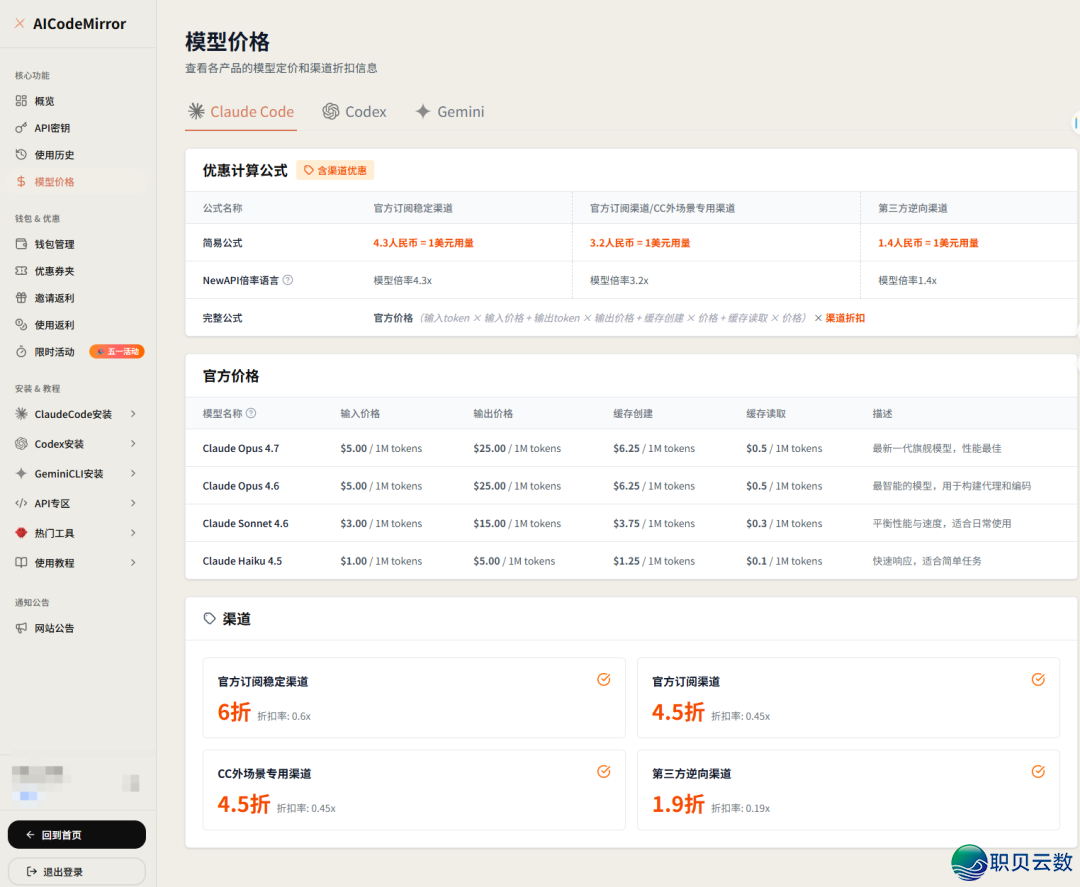The image size is (1080, 887).
Task: Click 模型倍率4.3x cell
Action: point(402,280)
